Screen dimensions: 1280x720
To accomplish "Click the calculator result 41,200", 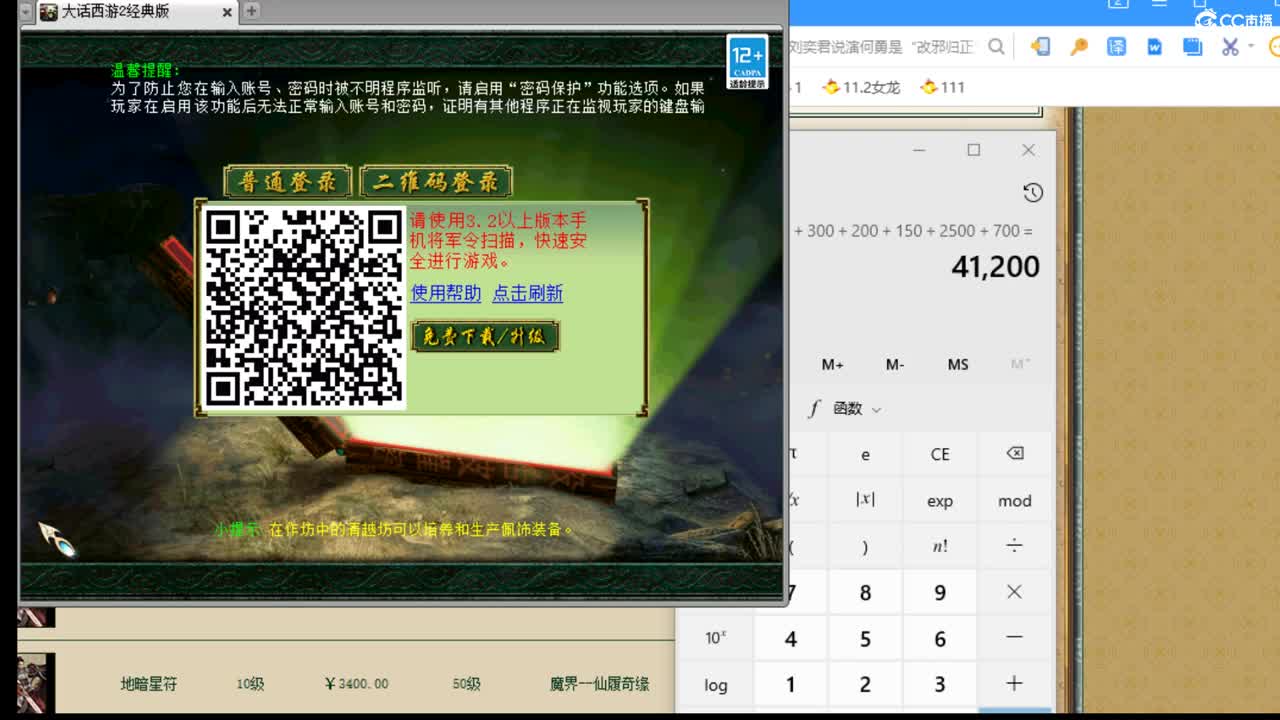I will click(x=996, y=266).
